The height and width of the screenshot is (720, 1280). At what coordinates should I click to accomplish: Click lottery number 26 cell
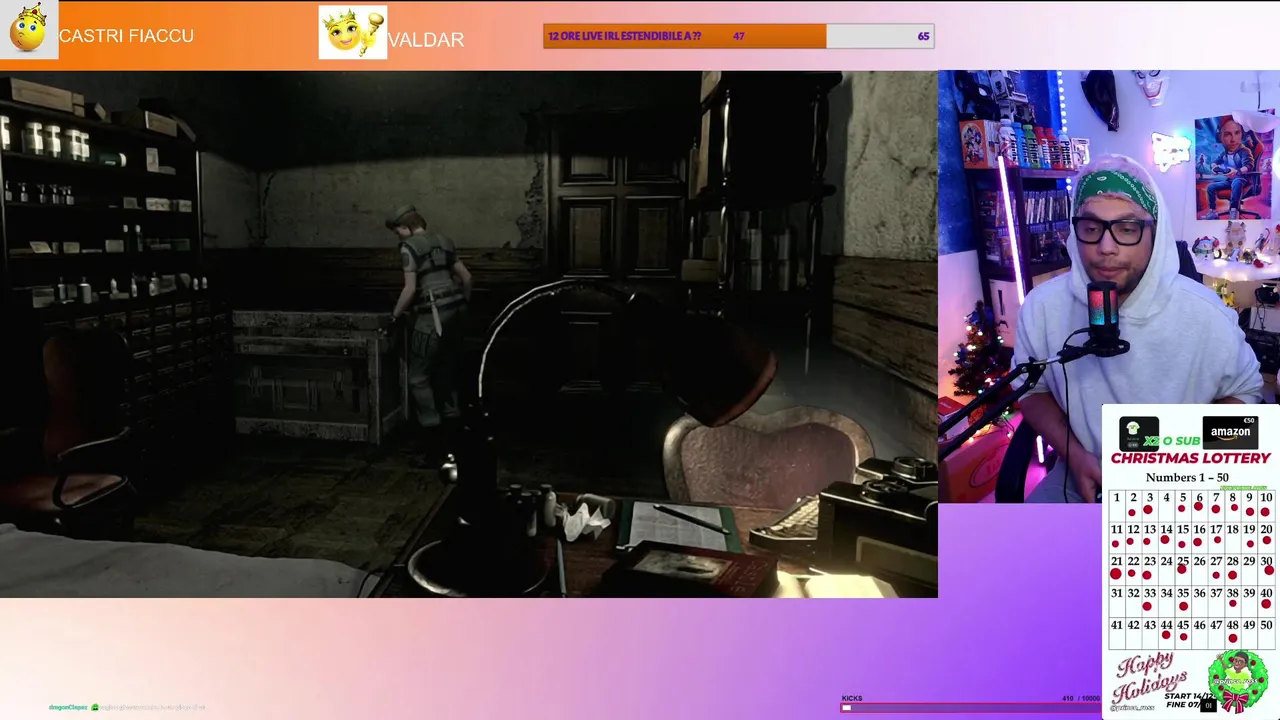tap(1200, 570)
